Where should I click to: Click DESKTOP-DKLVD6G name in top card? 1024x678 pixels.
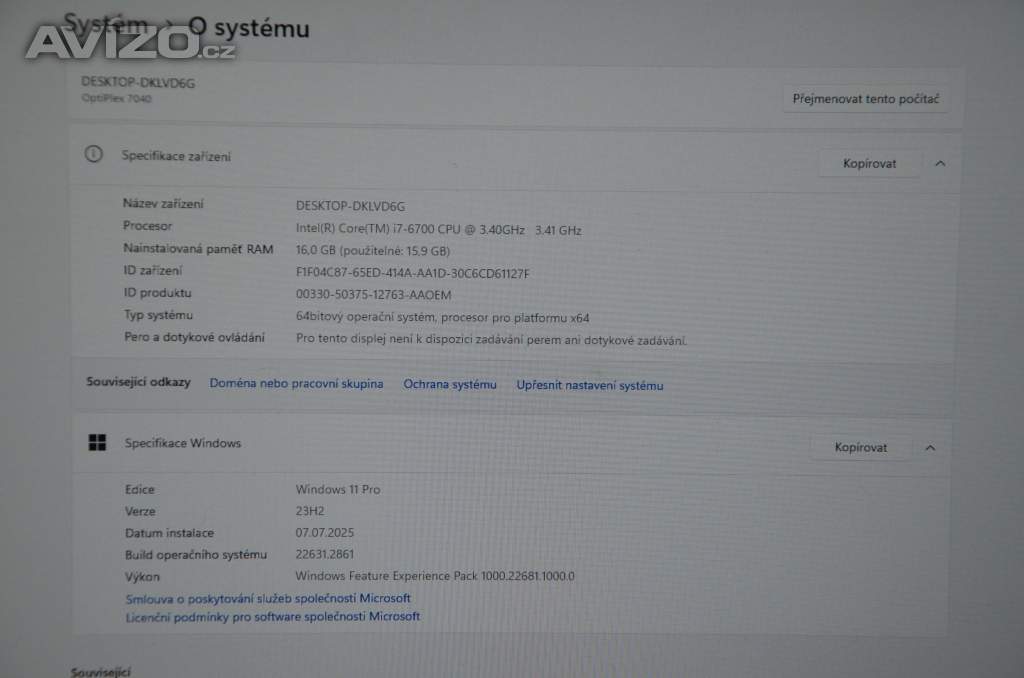coord(138,82)
